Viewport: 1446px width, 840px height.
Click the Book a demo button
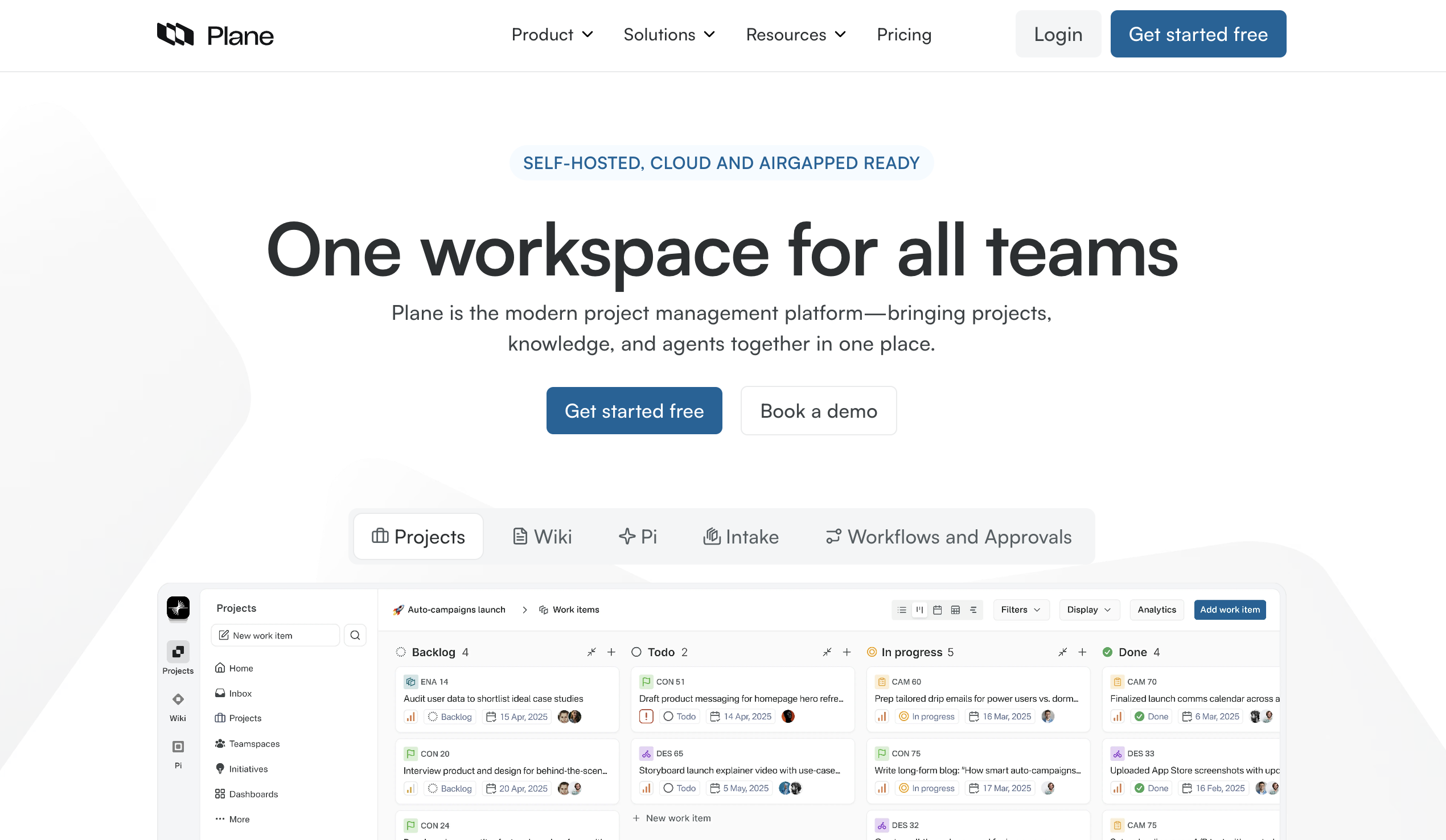coord(818,410)
